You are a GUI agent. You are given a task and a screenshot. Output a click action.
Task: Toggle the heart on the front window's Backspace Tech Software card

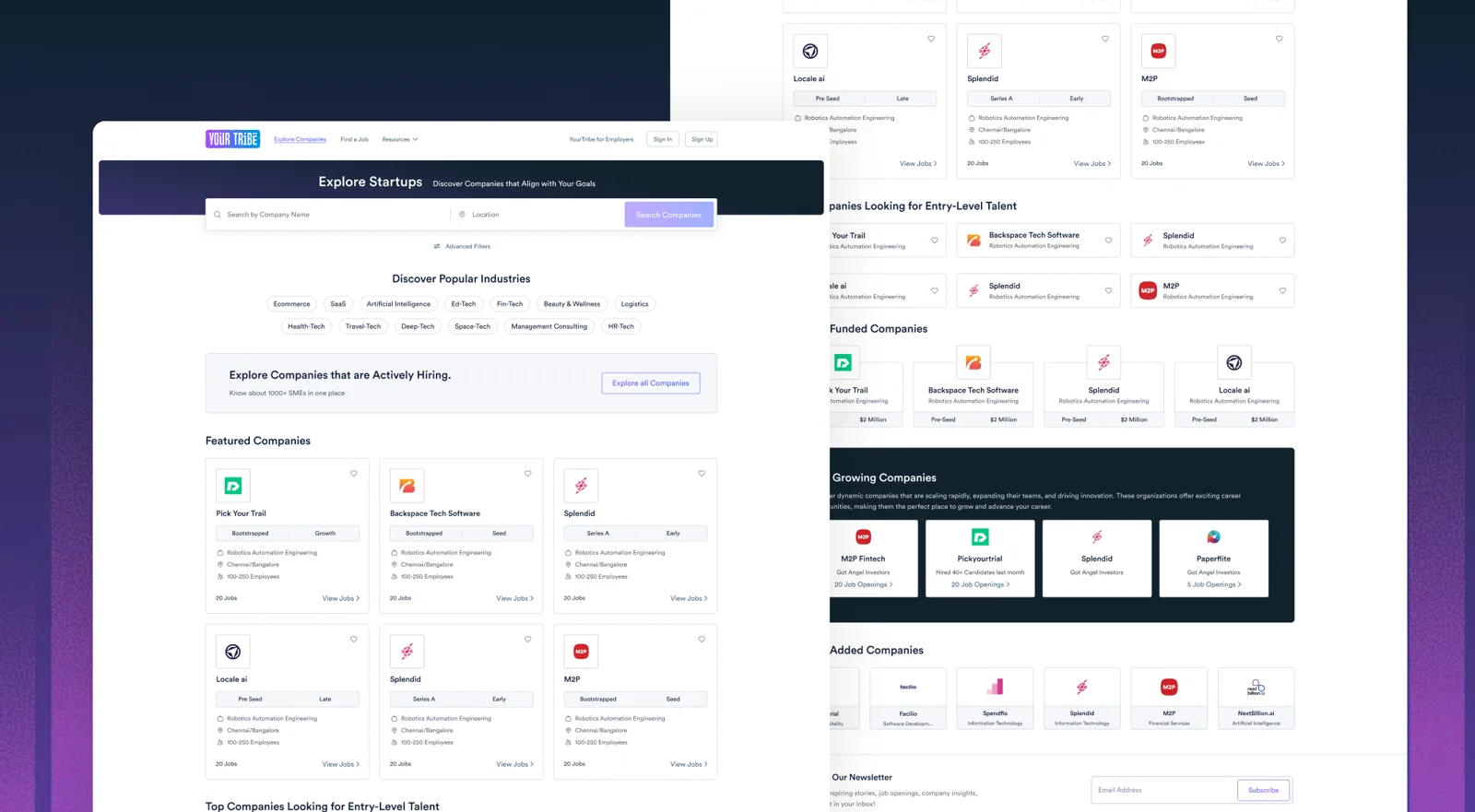[x=528, y=474]
